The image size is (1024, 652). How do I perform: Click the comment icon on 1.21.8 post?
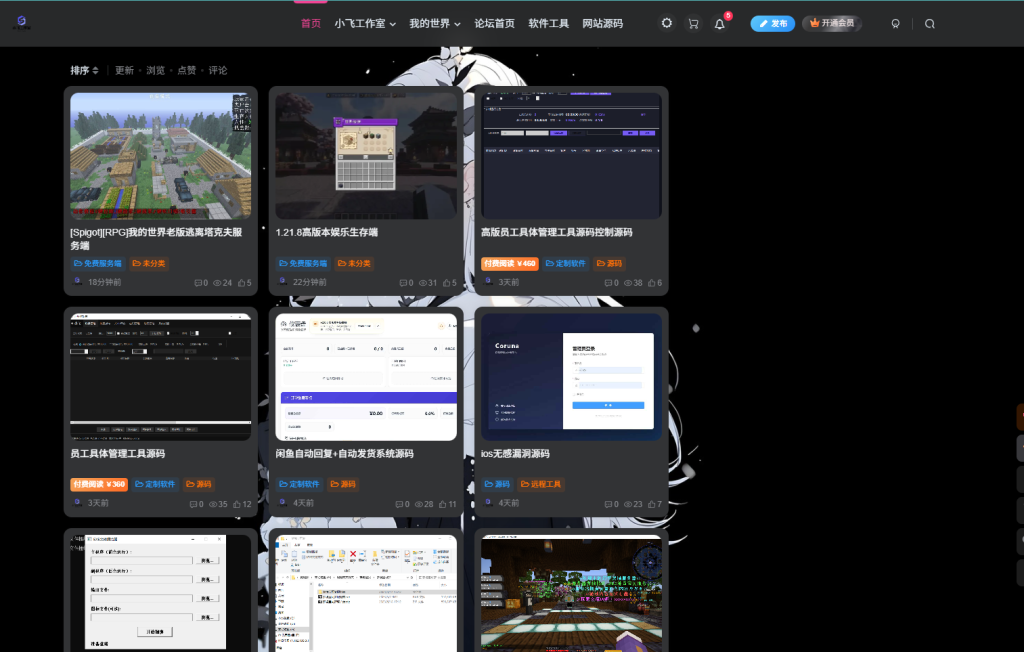coord(403,283)
